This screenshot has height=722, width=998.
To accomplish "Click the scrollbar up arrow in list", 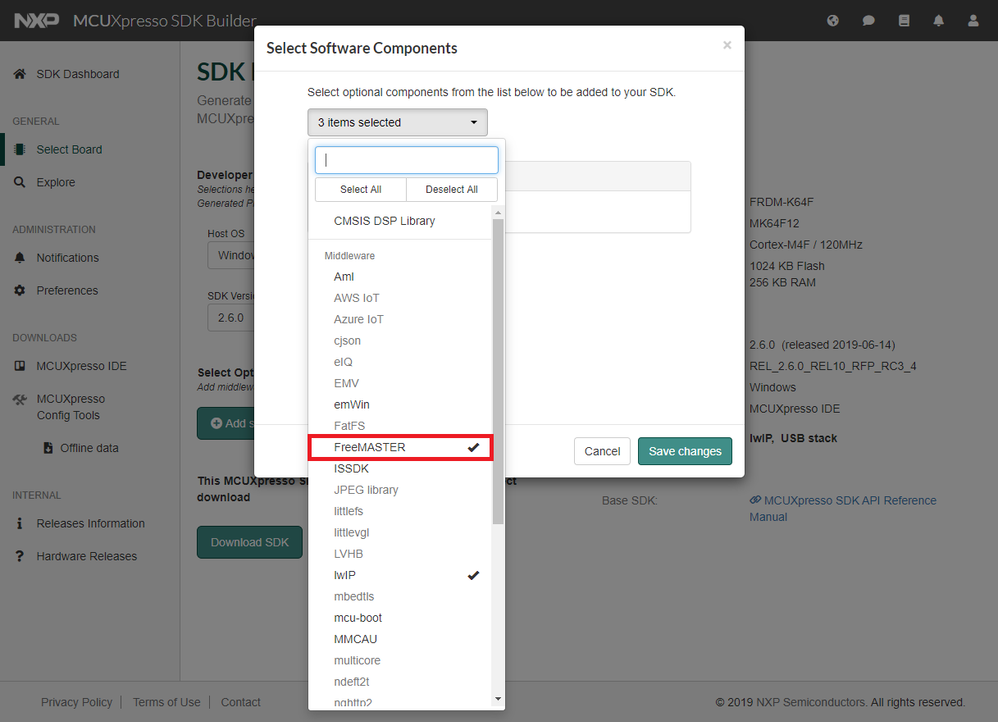I will pos(498,213).
